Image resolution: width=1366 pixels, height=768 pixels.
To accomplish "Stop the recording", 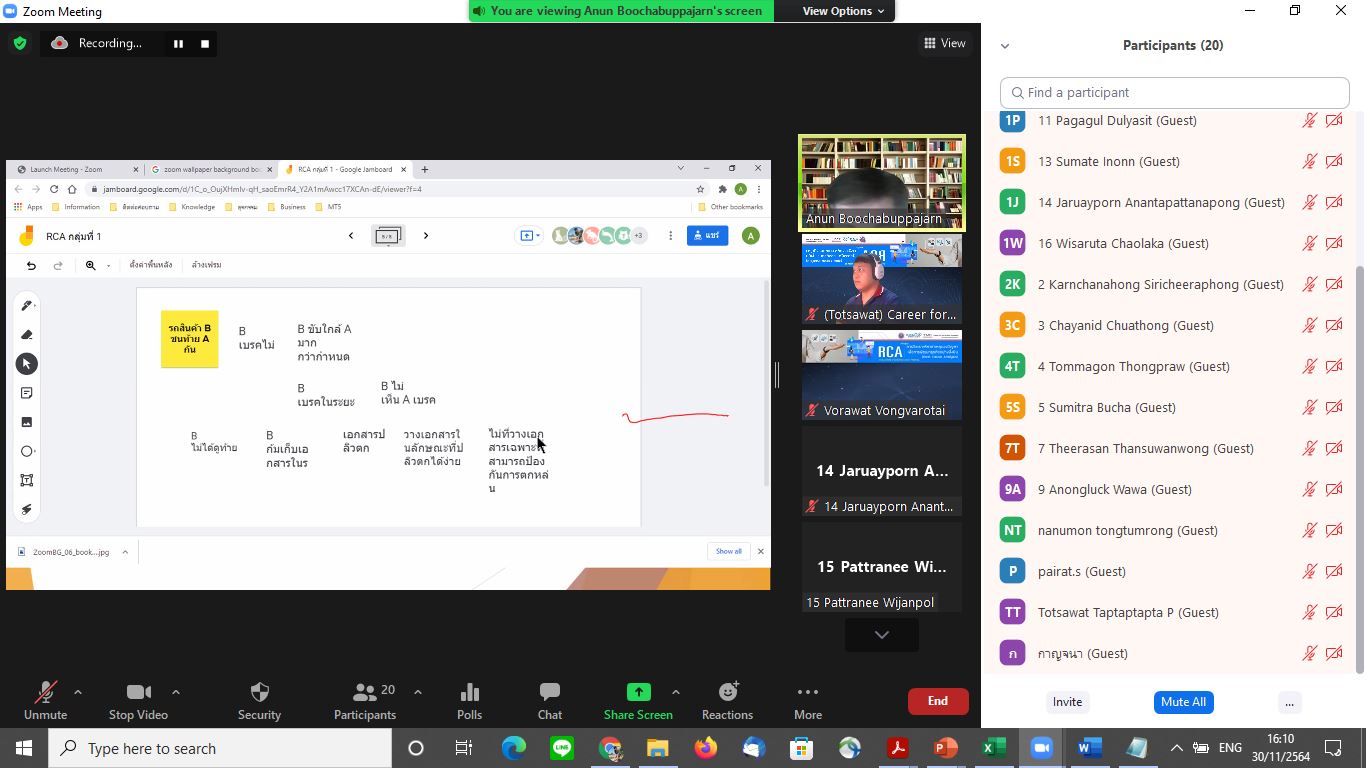I will point(205,44).
